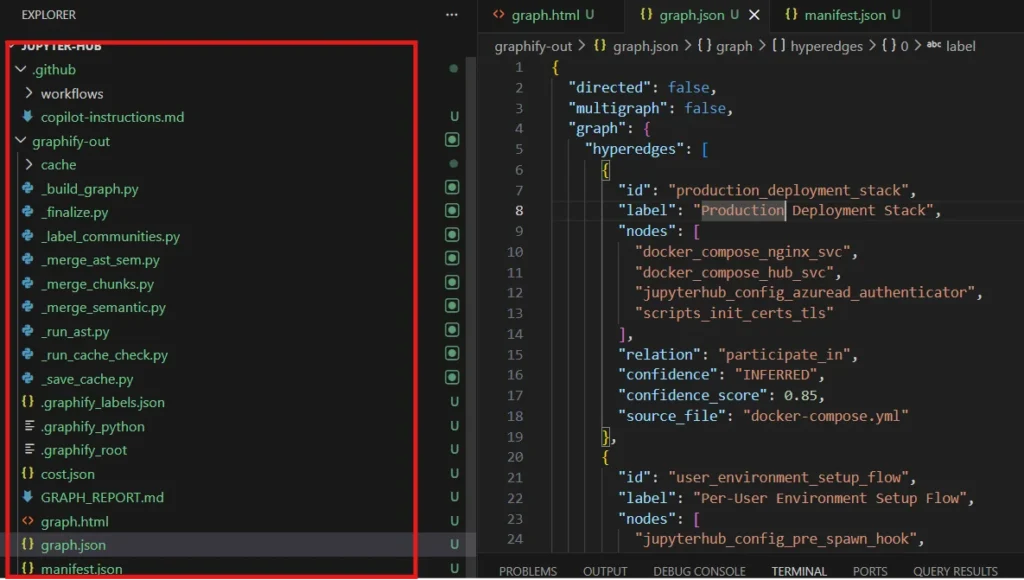Image resolution: width=1024 pixels, height=580 pixels.
Task: Collapse the .github folder
Action: point(21,69)
